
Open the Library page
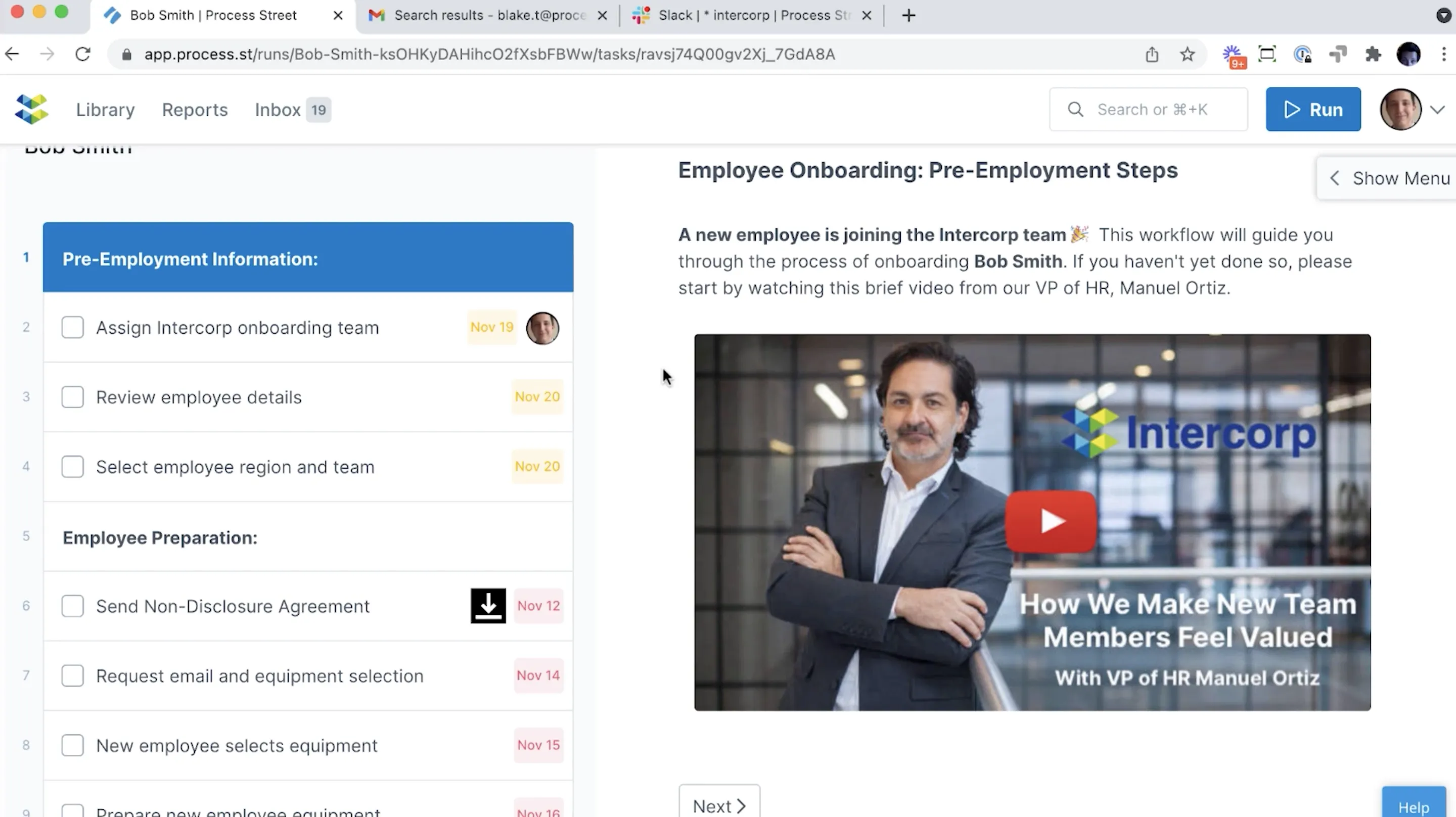pos(105,110)
